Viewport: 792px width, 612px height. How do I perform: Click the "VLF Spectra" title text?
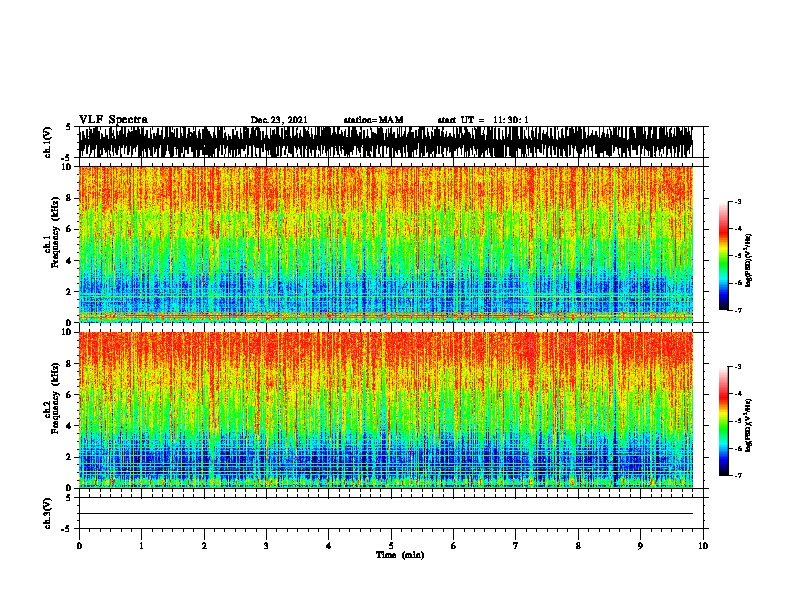tap(113, 120)
